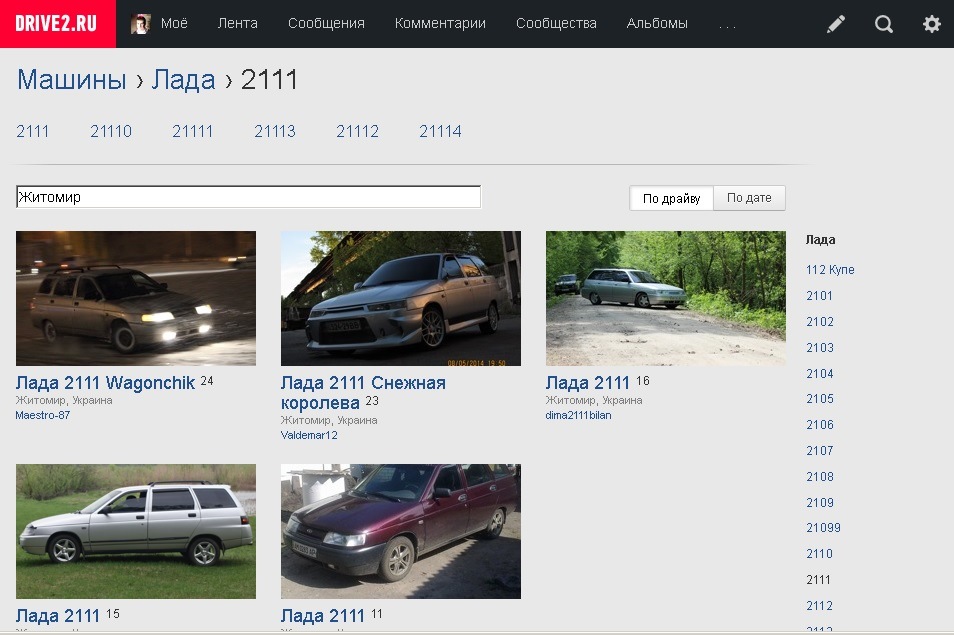This screenshot has width=954, height=635.
Task: Select model 2106 in the sidebar
Action: pyautogui.click(x=820, y=425)
